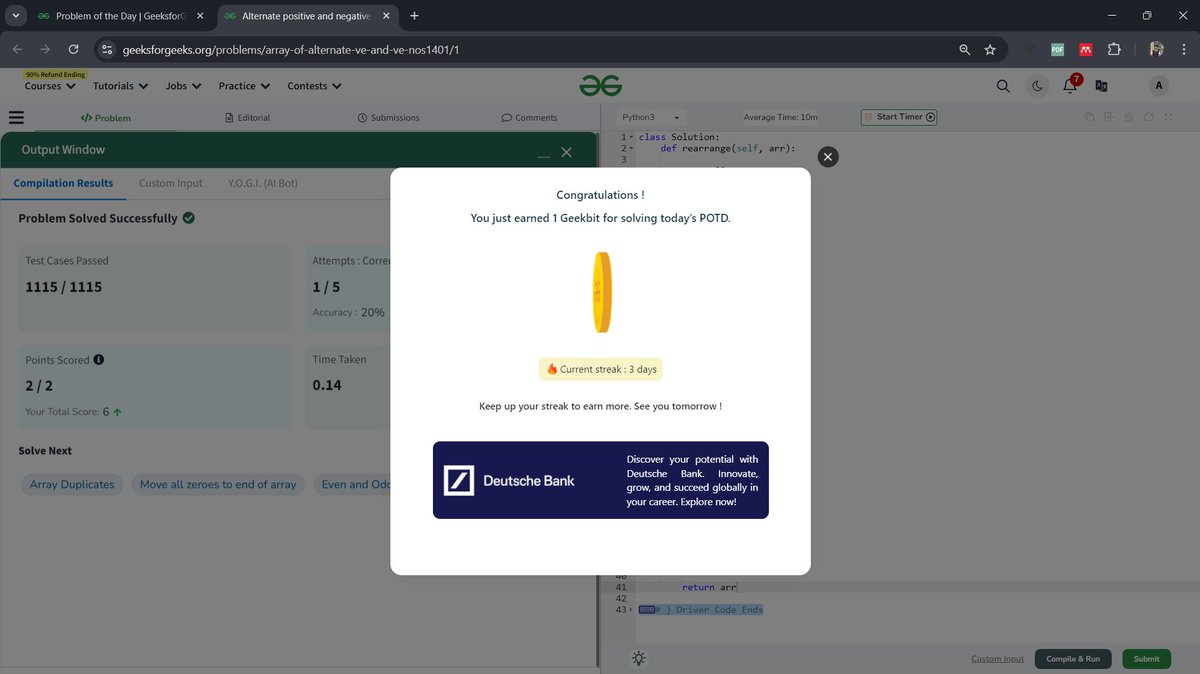Image resolution: width=1200 pixels, height=674 pixels.
Task: Open Chrome's three-dot menu
Action: coord(1184,49)
